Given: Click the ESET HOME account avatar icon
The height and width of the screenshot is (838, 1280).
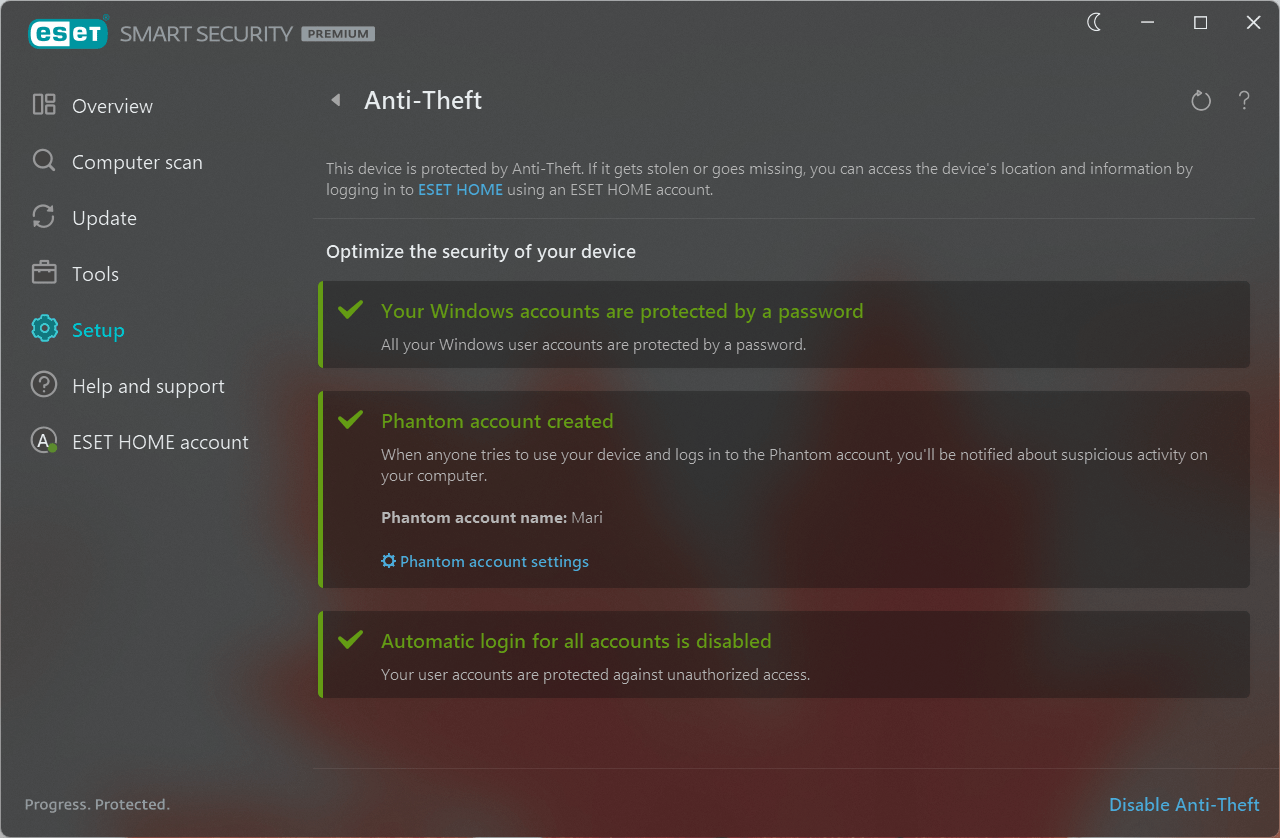Looking at the screenshot, I should point(44,441).
